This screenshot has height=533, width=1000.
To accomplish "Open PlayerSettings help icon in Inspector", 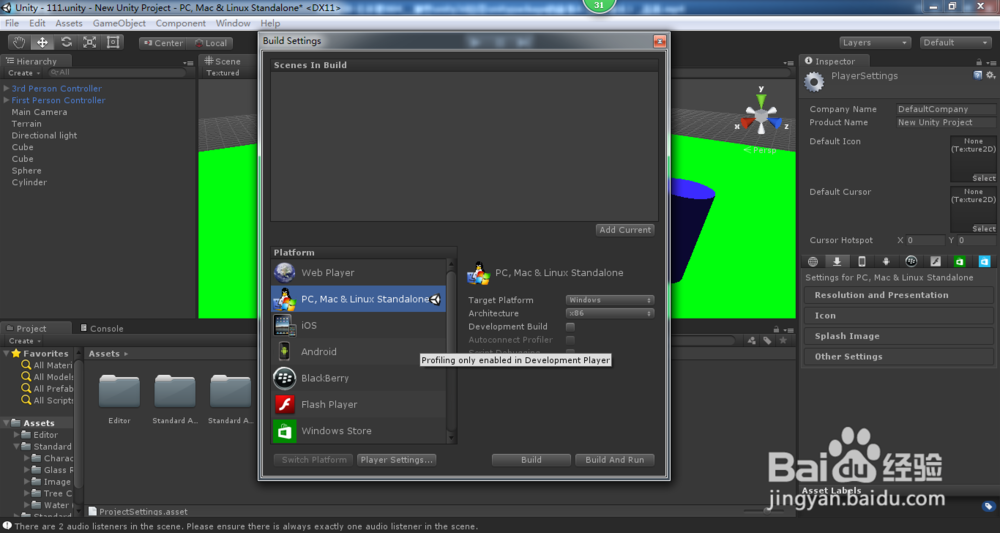I will pyautogui.click(x=978, y=75).
